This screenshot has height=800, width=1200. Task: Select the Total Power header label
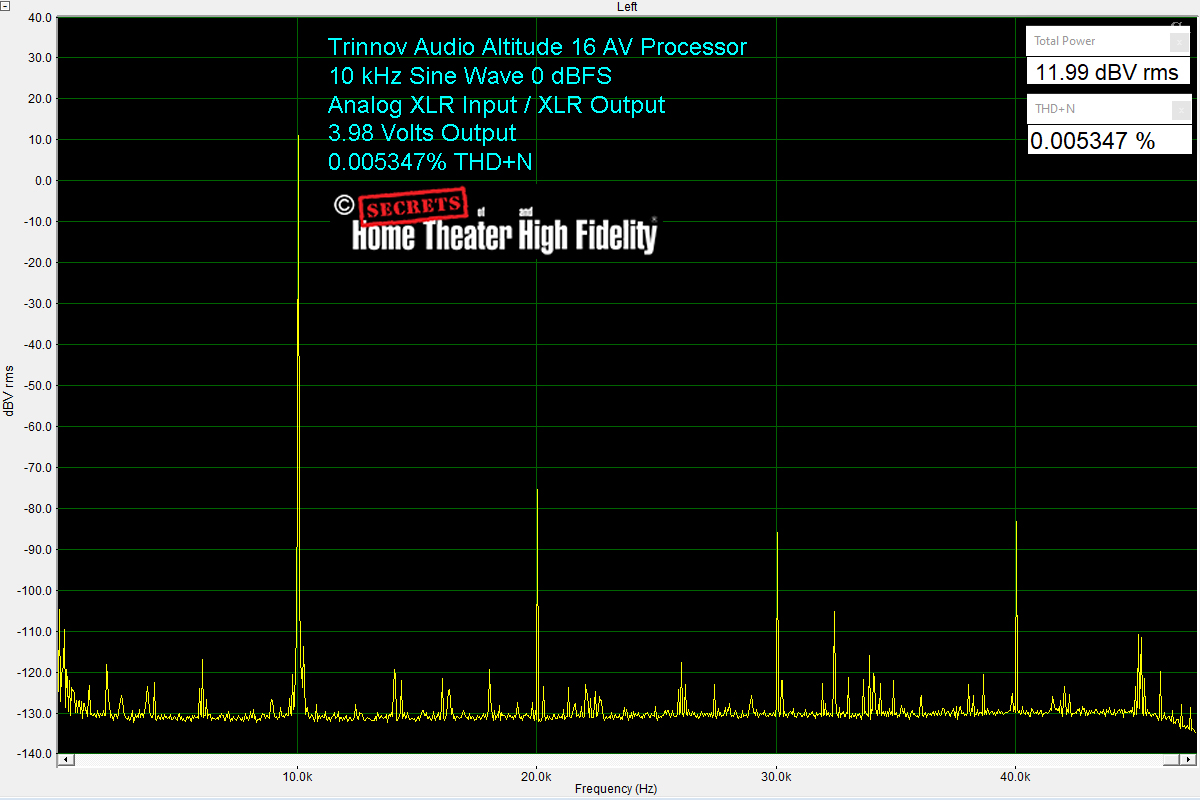coord(1065,41)
